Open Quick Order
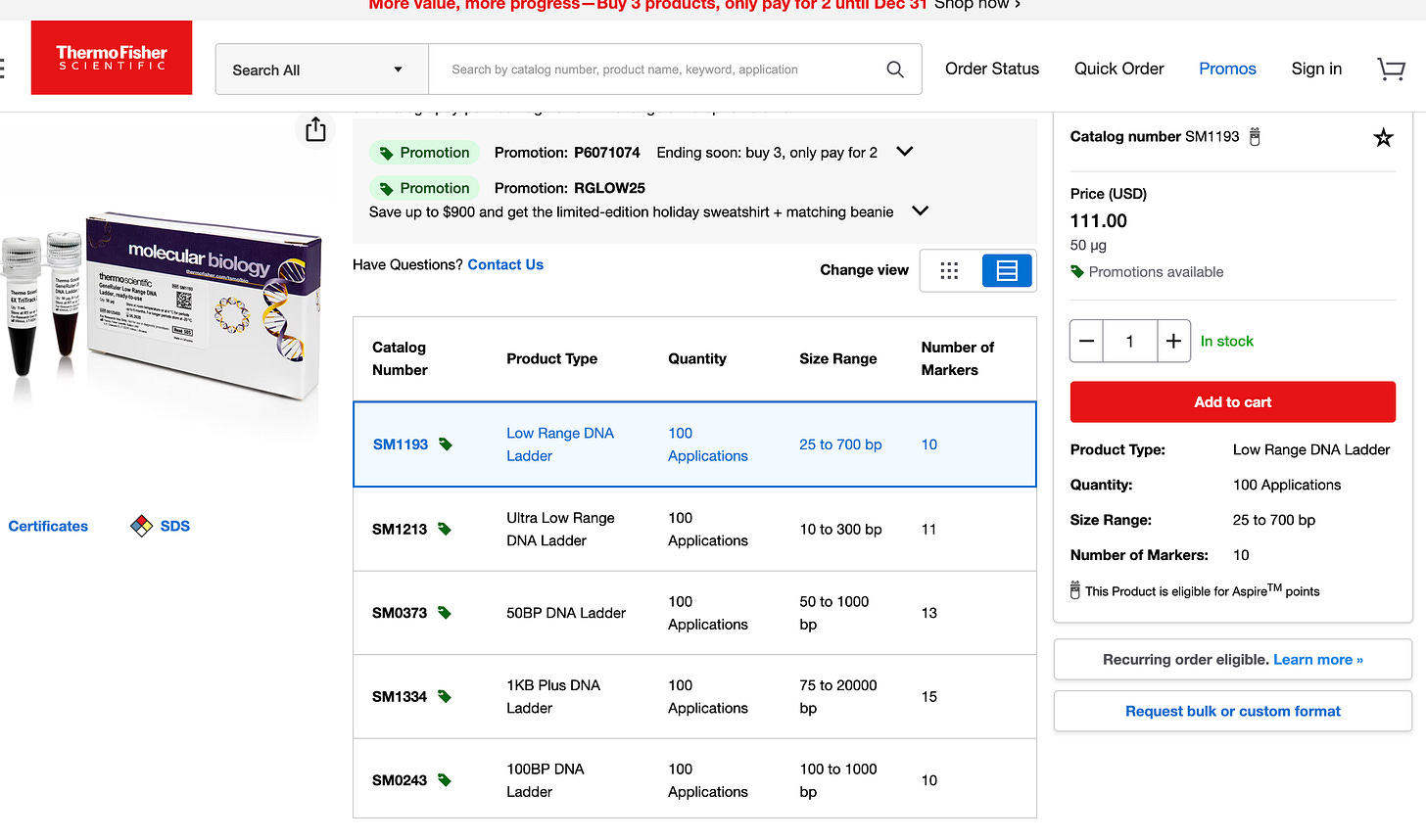Image resolution: width=1426 pixels, height=840 pixels. coord(1119,69)
